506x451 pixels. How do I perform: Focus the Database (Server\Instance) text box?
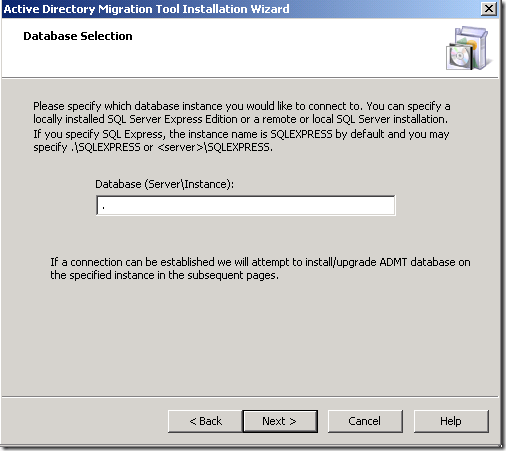coord(246,205)
